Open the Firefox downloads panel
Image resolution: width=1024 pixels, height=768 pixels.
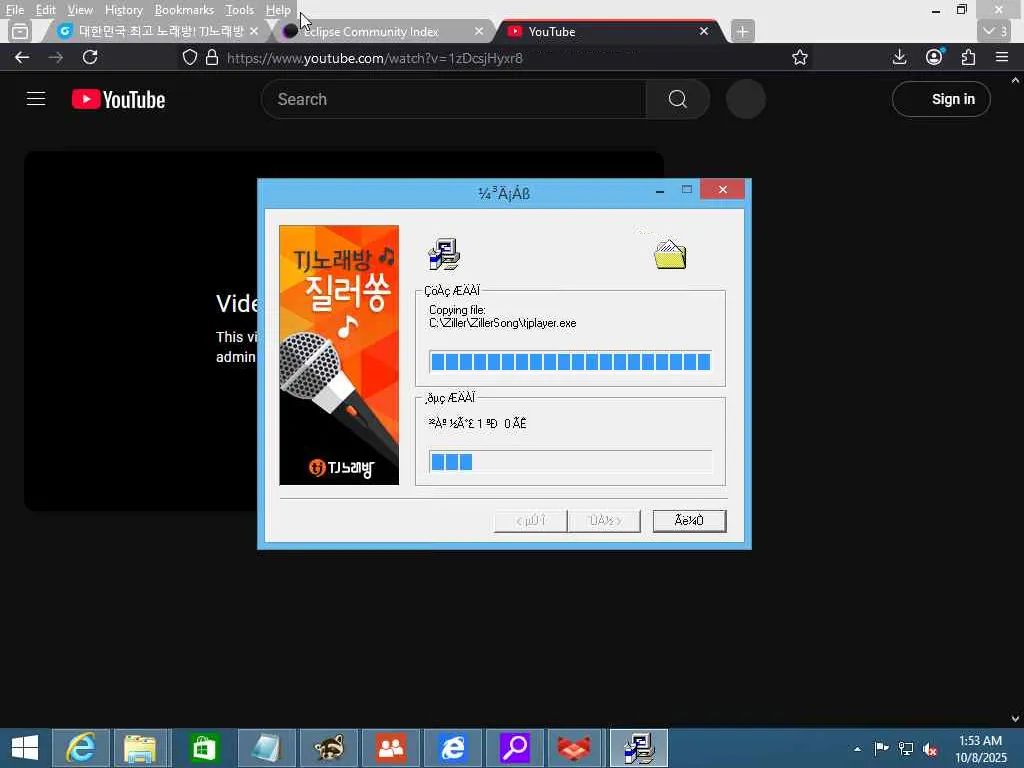tap(899, 57)
